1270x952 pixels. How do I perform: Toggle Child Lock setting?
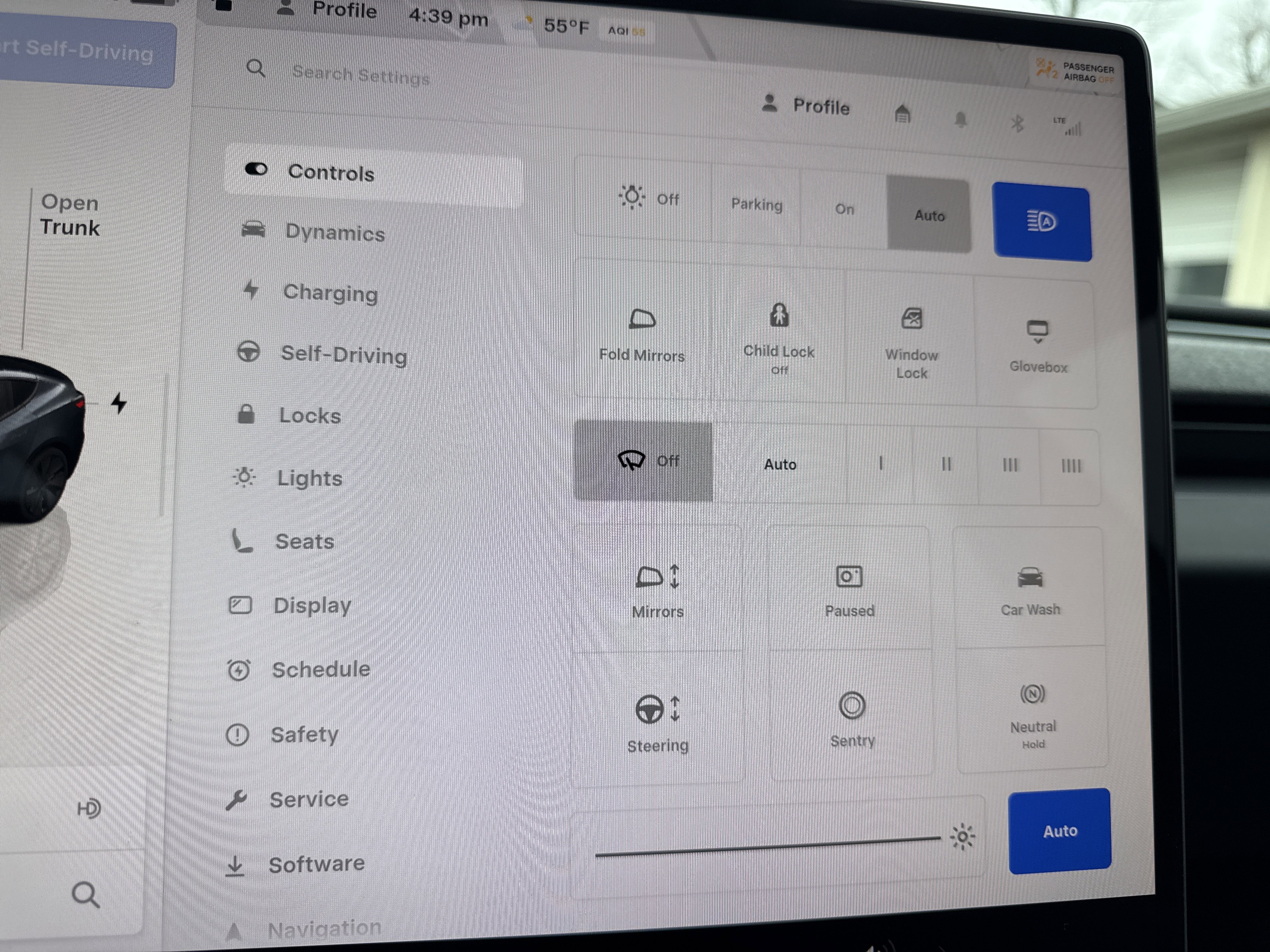coord(779,333)
